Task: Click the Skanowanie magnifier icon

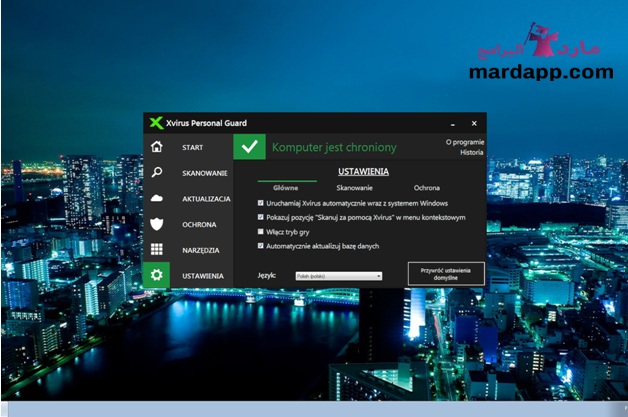Action: (157, 173)
